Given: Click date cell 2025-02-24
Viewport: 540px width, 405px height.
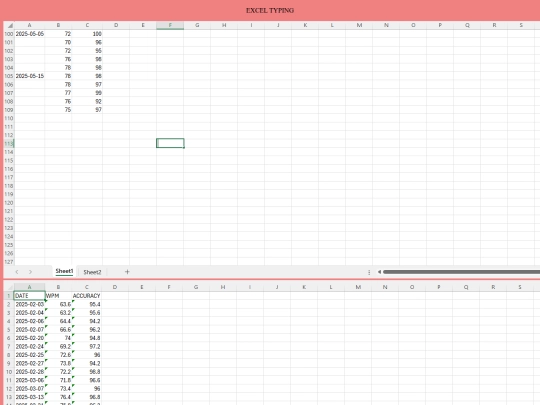Looking at the screenshot, I should click(30, 346).
